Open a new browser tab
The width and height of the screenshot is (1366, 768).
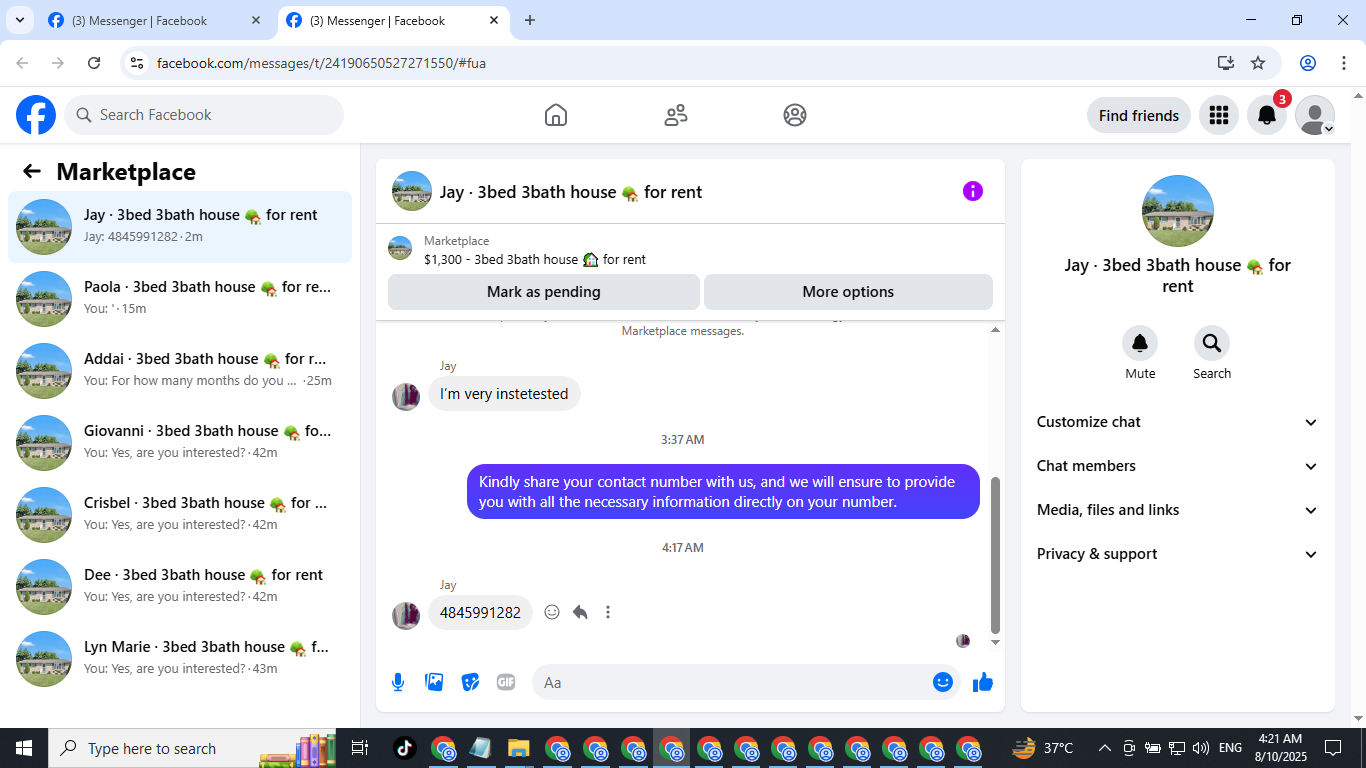click(530, 20)
